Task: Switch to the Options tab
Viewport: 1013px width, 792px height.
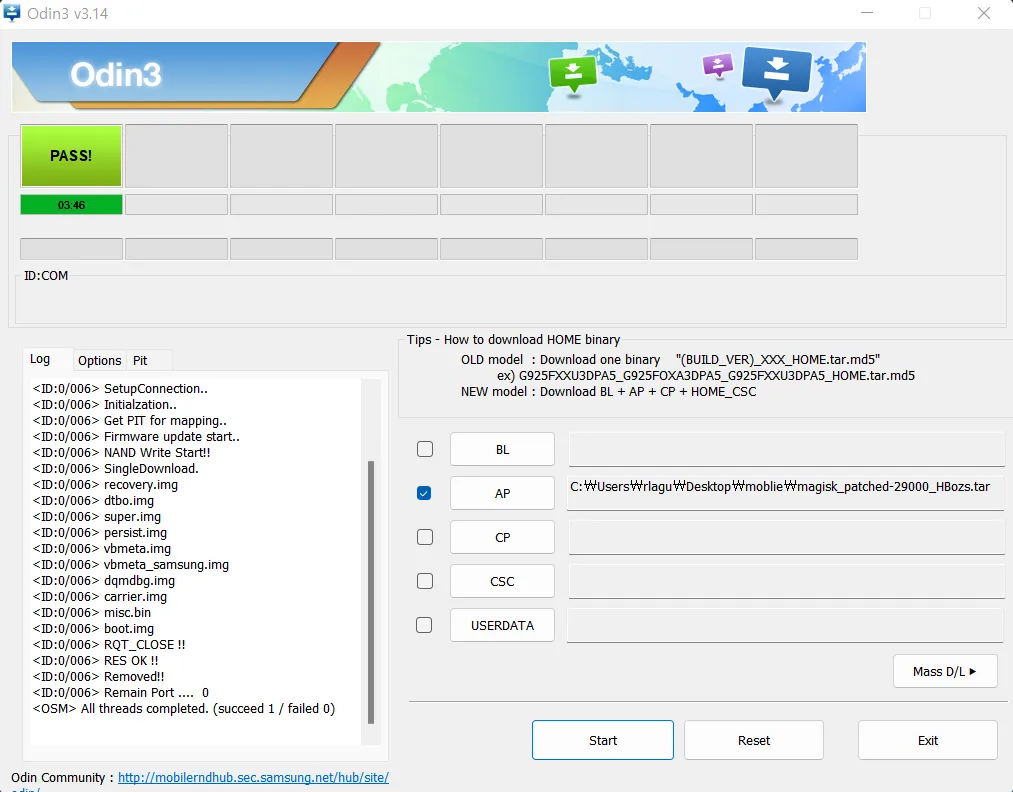Action: (x=99, y=360)
